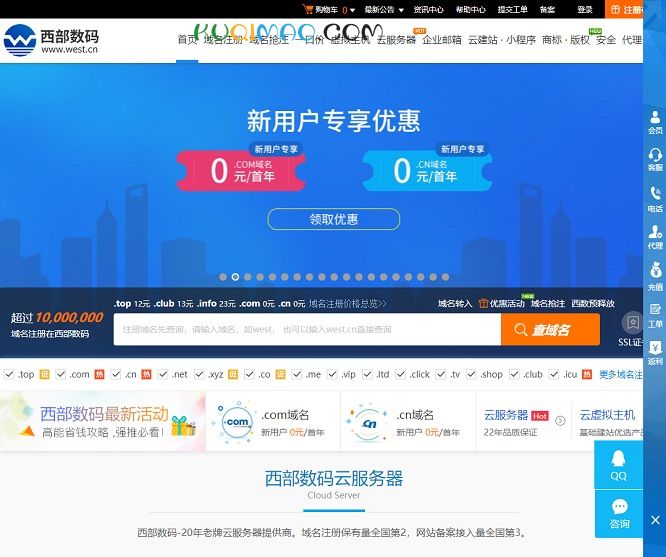Open the 会员 member sidebar icon
Viewport: 666px width, 557px height.
(655, 122)
